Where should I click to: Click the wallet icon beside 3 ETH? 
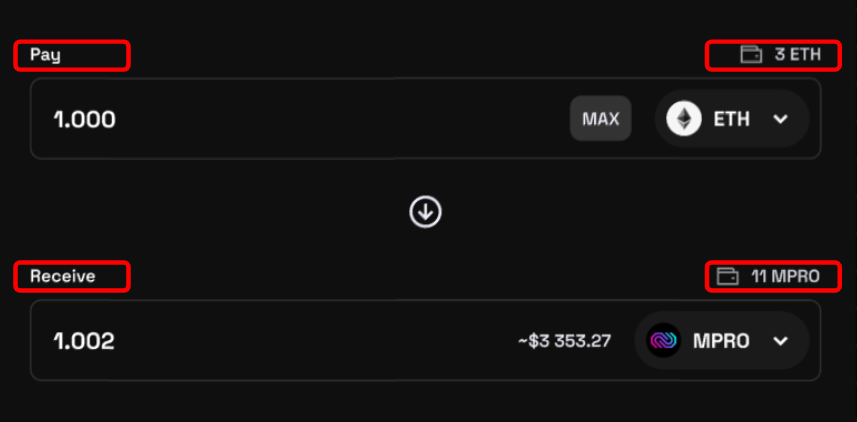click(751, 55)
